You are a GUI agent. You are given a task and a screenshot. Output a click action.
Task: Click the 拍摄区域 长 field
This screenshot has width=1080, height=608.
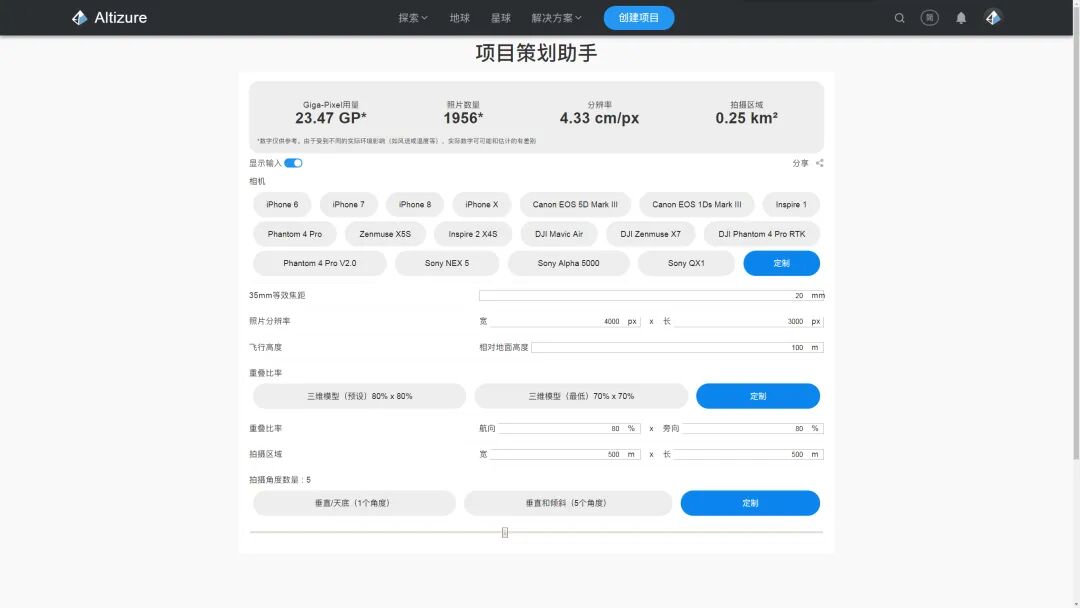(x=748, y=454)
